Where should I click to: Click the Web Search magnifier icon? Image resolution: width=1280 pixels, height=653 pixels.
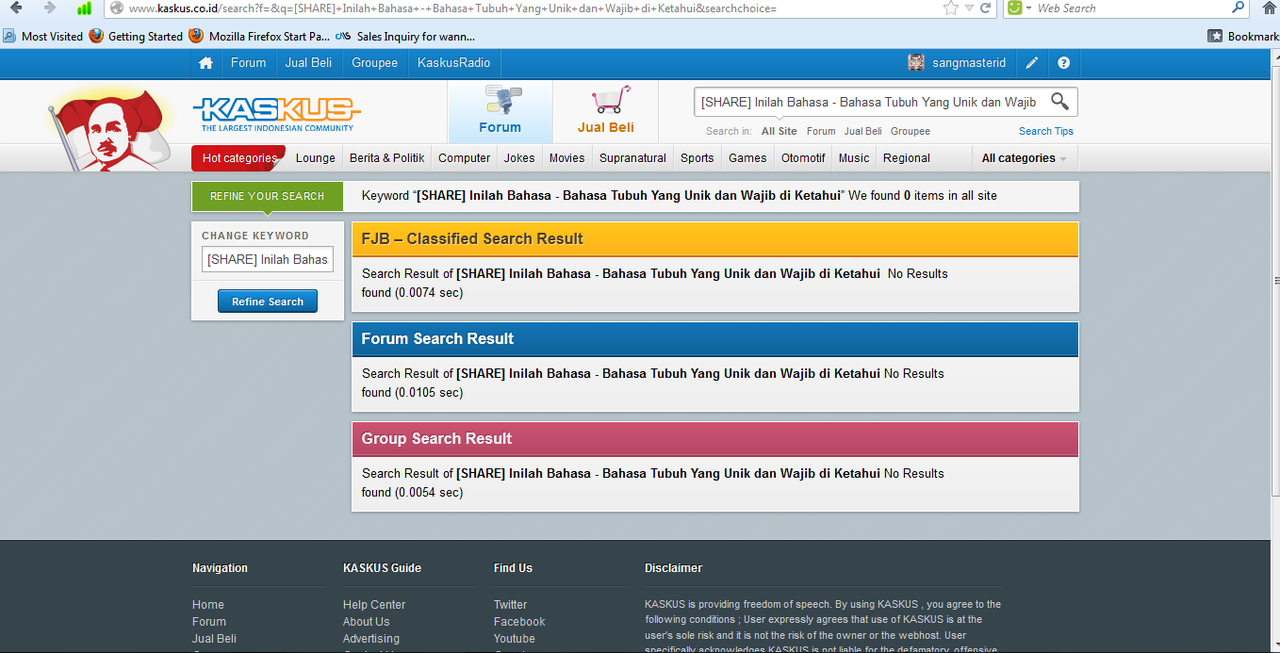point(1239,8)
